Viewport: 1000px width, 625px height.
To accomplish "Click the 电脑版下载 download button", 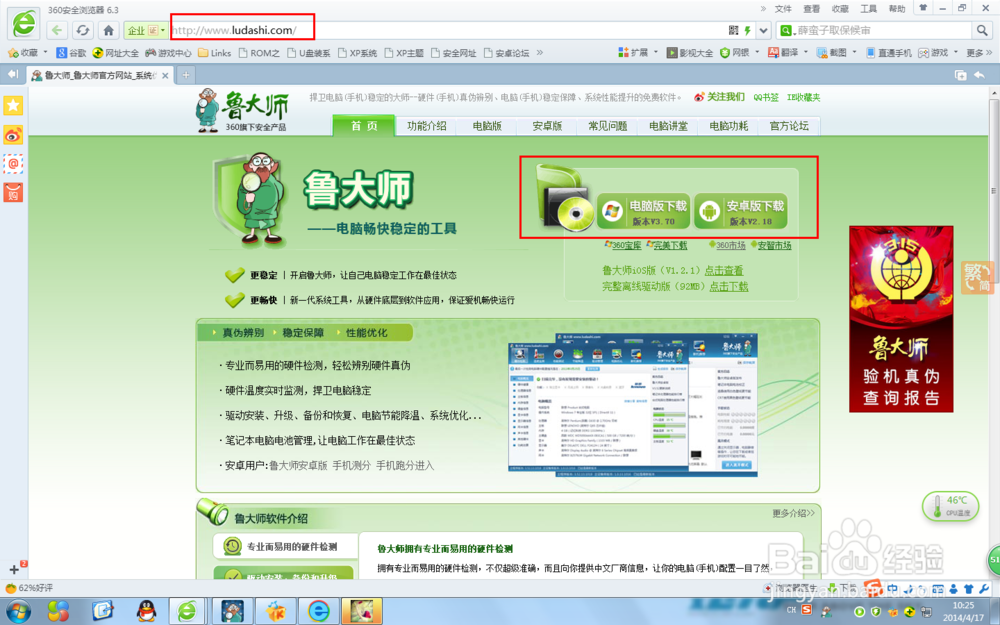I will coord(644,211).
